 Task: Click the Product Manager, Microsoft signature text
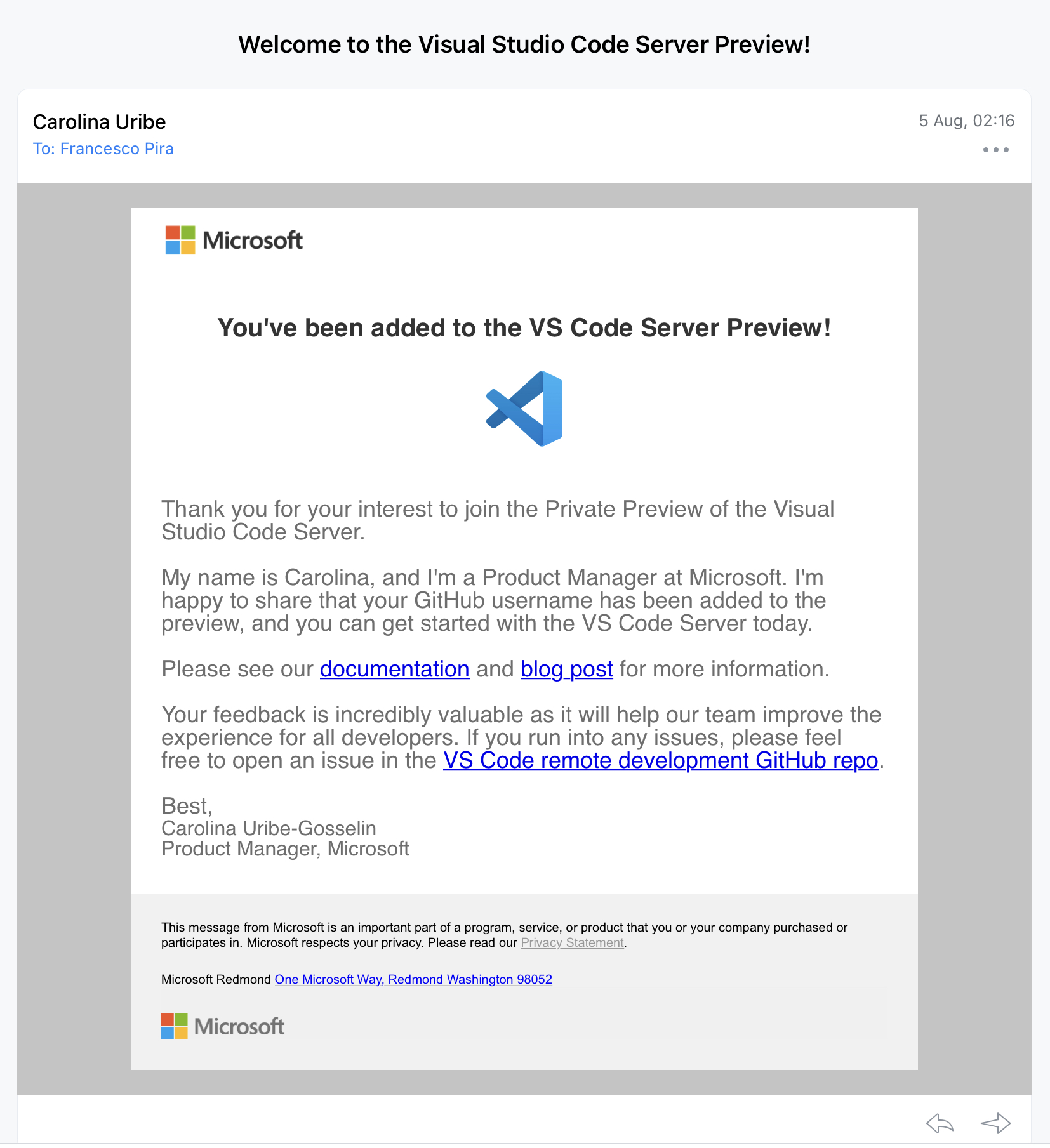tap(285, 848)
